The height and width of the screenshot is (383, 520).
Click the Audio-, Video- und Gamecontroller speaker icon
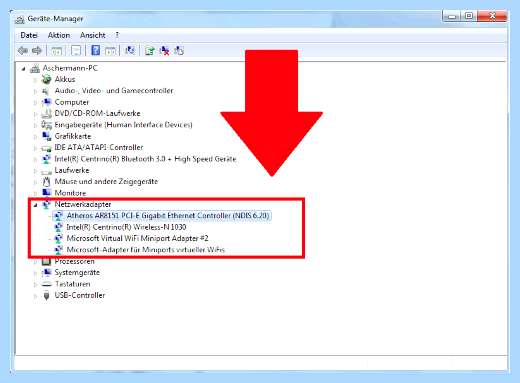[x=46, y=91]
